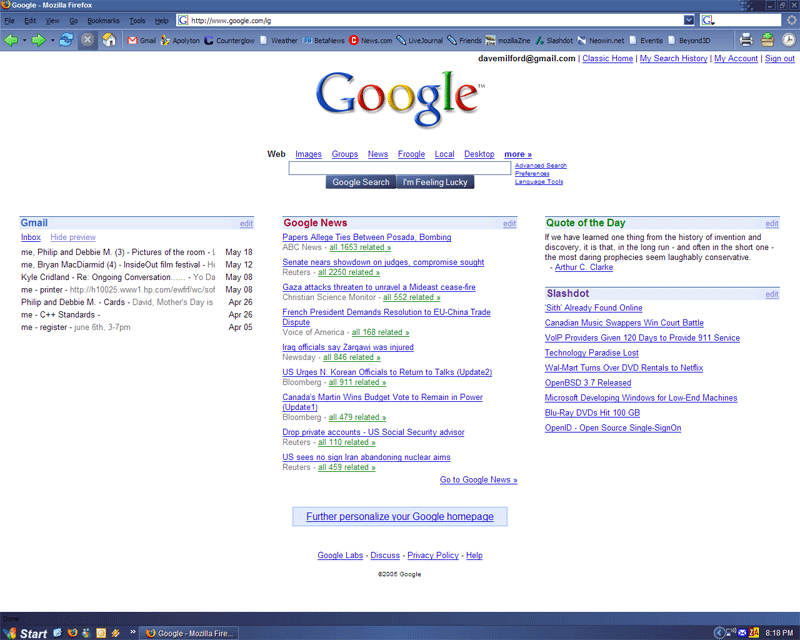The width and height of the screenshot is (800, 640).
Task: Click 'Hide preview' in the Gmail section
Action: click(73, 237)
